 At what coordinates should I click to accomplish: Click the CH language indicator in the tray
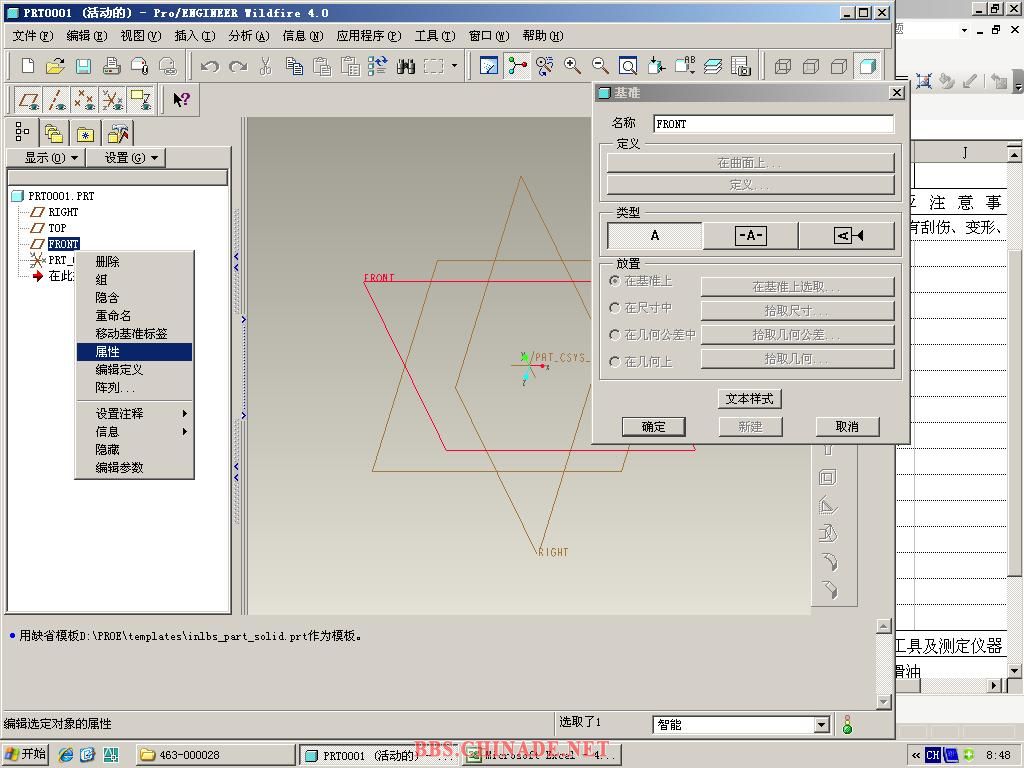[933, 755]
